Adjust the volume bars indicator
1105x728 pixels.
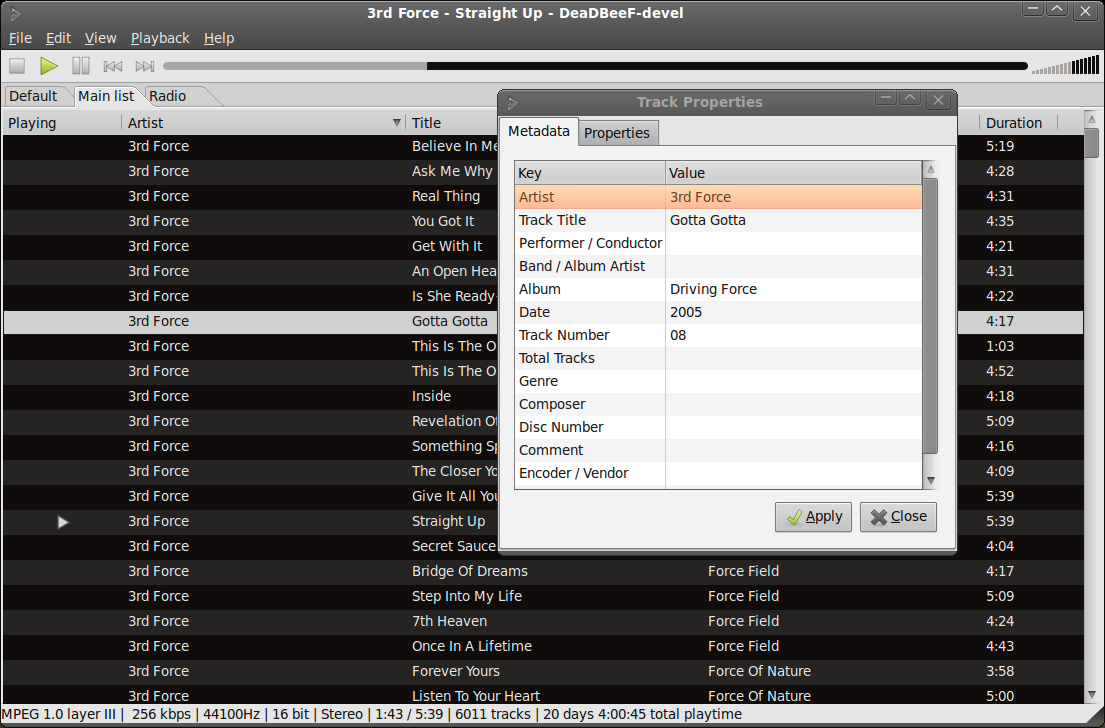(1065, 67)
